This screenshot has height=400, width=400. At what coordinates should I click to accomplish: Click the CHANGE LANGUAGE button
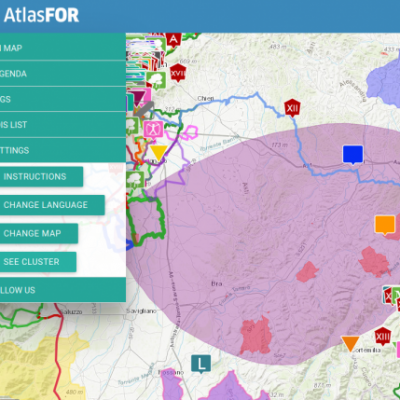tap(52, 205)
